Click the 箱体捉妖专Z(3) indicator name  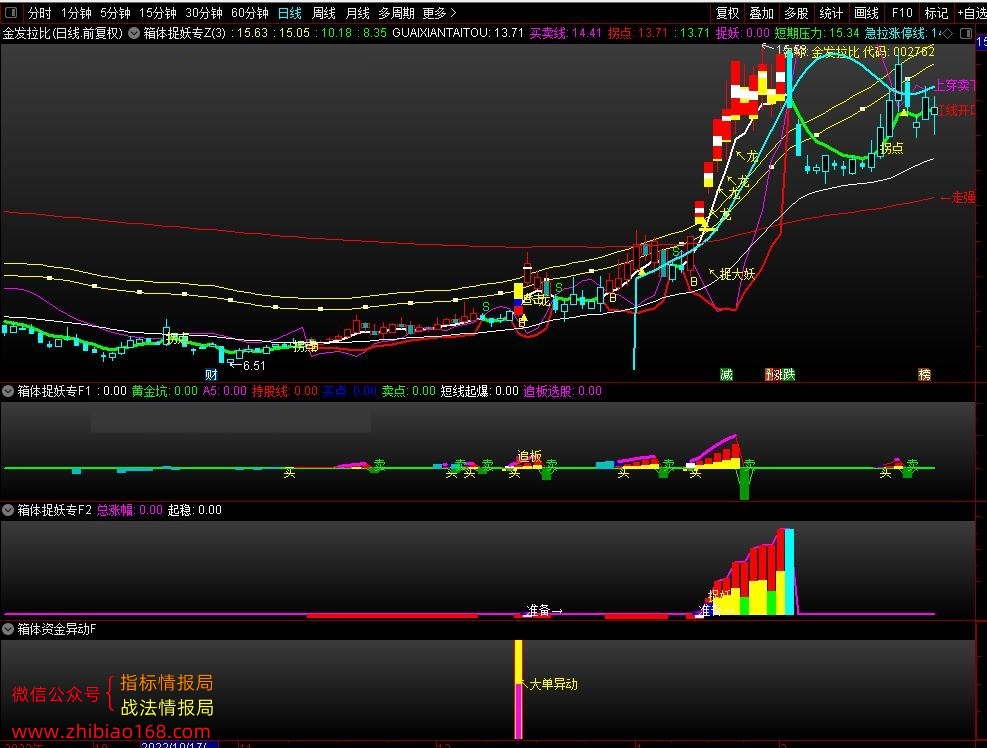(184, 33)
